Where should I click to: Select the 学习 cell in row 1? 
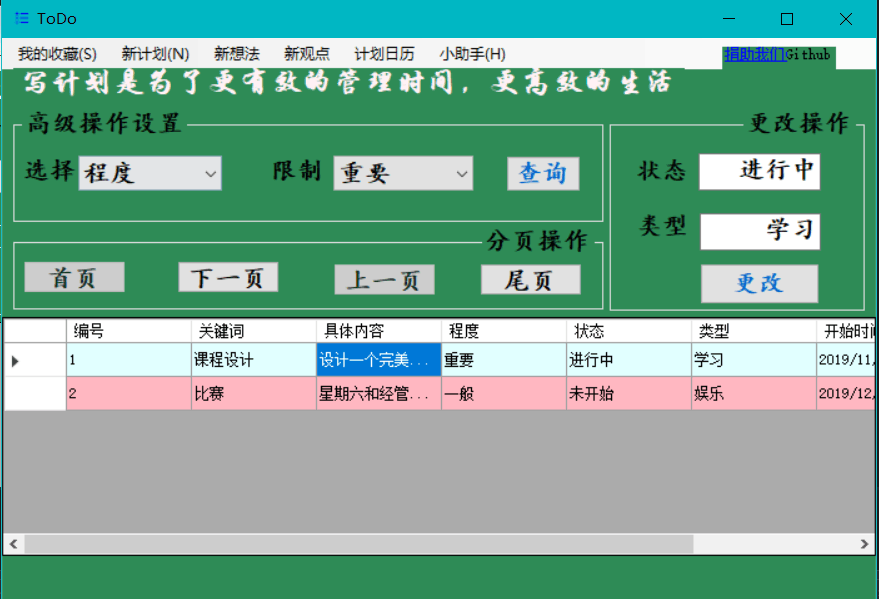pos(754,360)
